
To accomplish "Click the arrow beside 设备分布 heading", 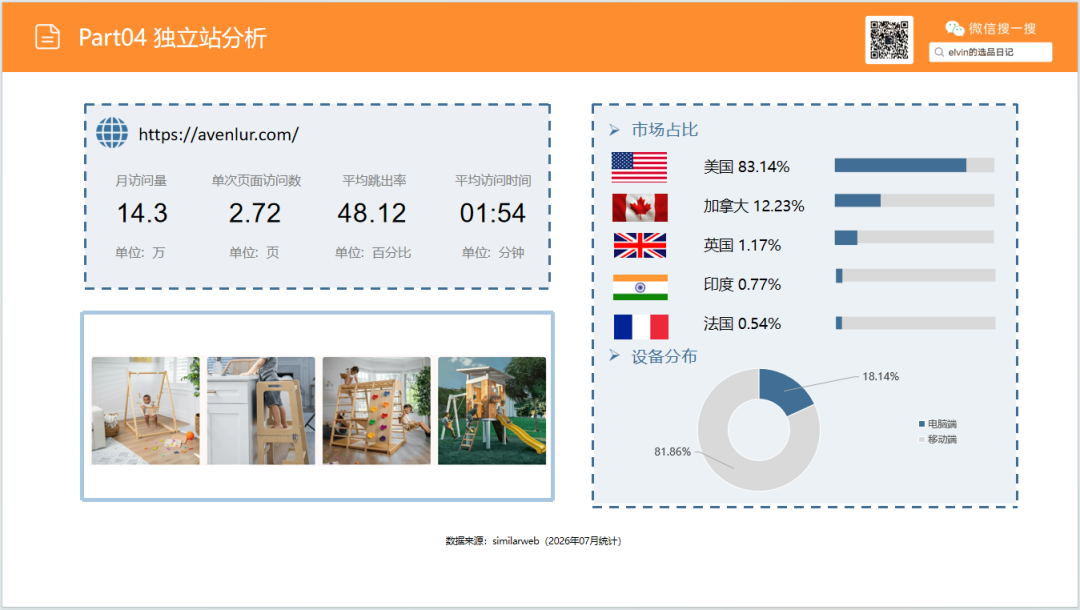I will (x=614, y=355).
